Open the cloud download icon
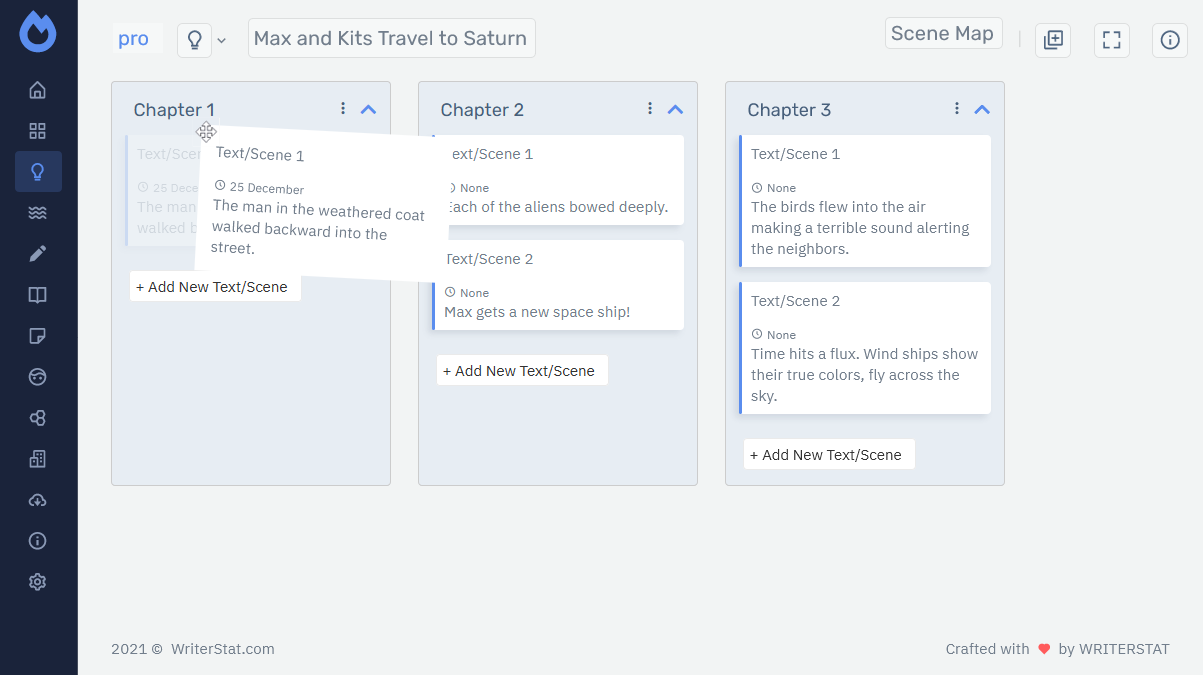Viewport: 1203px width, 675px height. pos(38,500)
